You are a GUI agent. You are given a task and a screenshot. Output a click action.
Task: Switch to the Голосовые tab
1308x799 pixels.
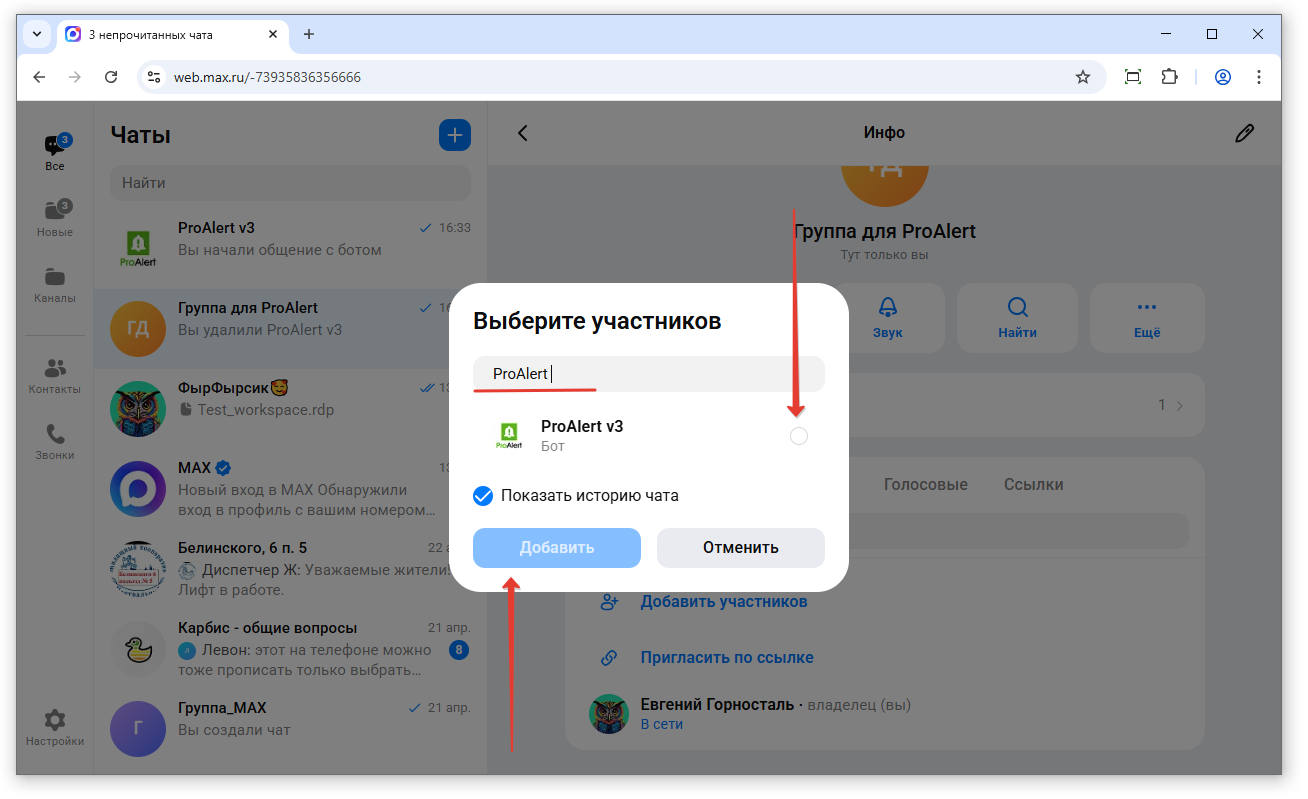pyautogui.click(x=925, y=484)
